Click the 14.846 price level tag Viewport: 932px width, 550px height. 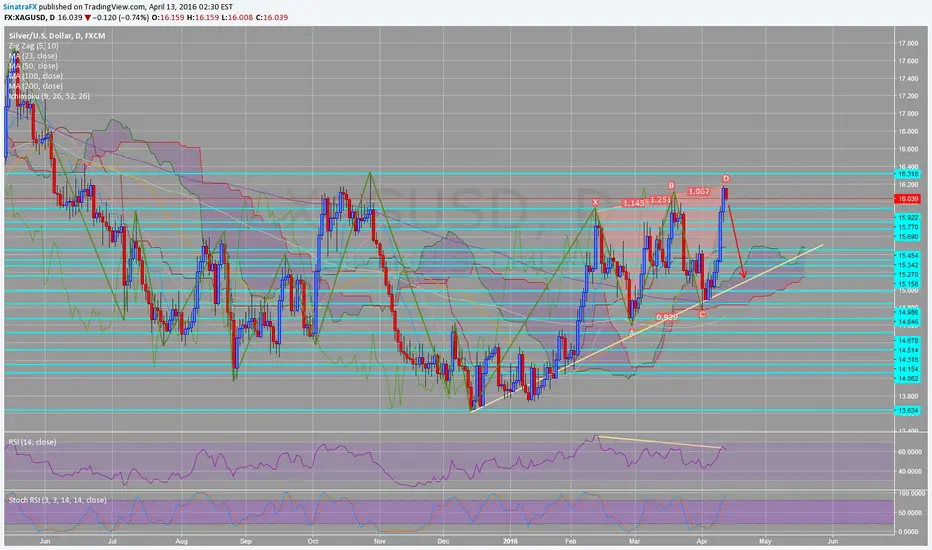pos(907,322)
